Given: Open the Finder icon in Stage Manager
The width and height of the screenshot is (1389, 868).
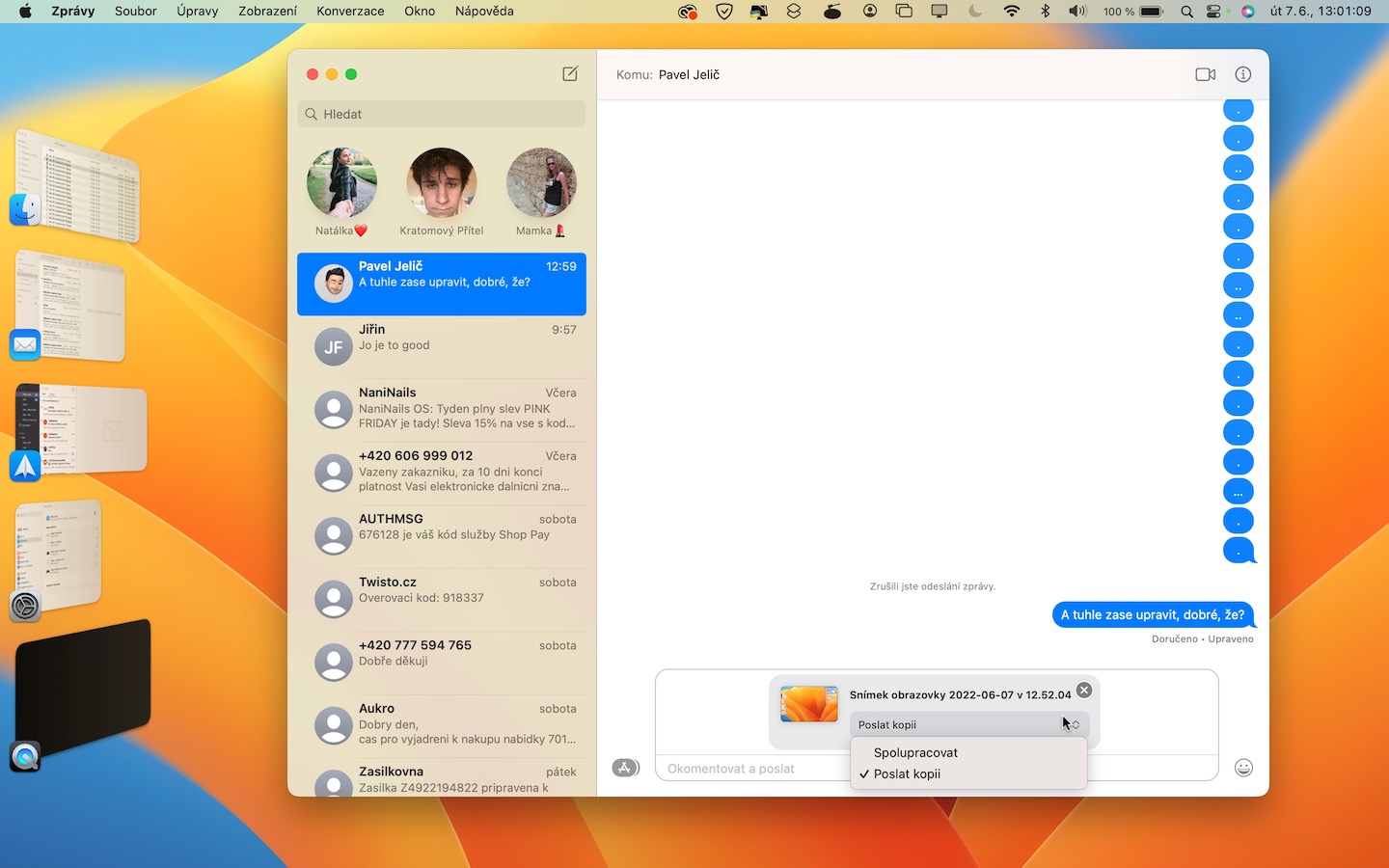Looking at the screenshot, I should [x=25, y=209].
